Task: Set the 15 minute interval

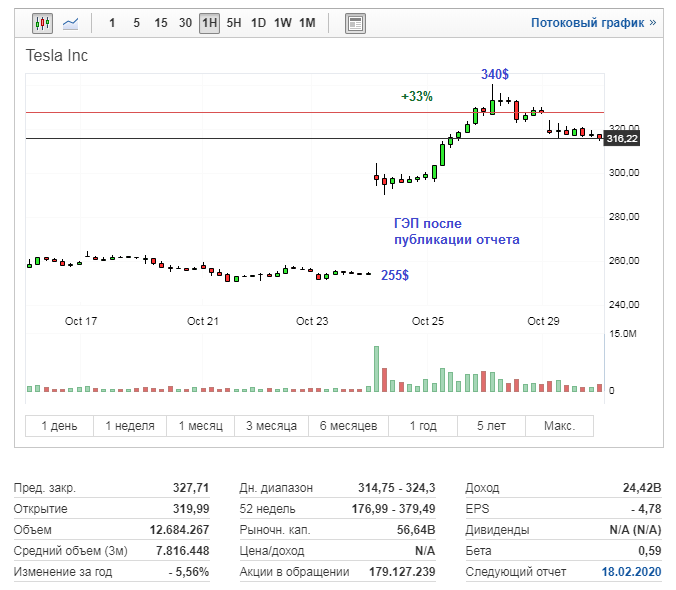Action: click(161, 23)
